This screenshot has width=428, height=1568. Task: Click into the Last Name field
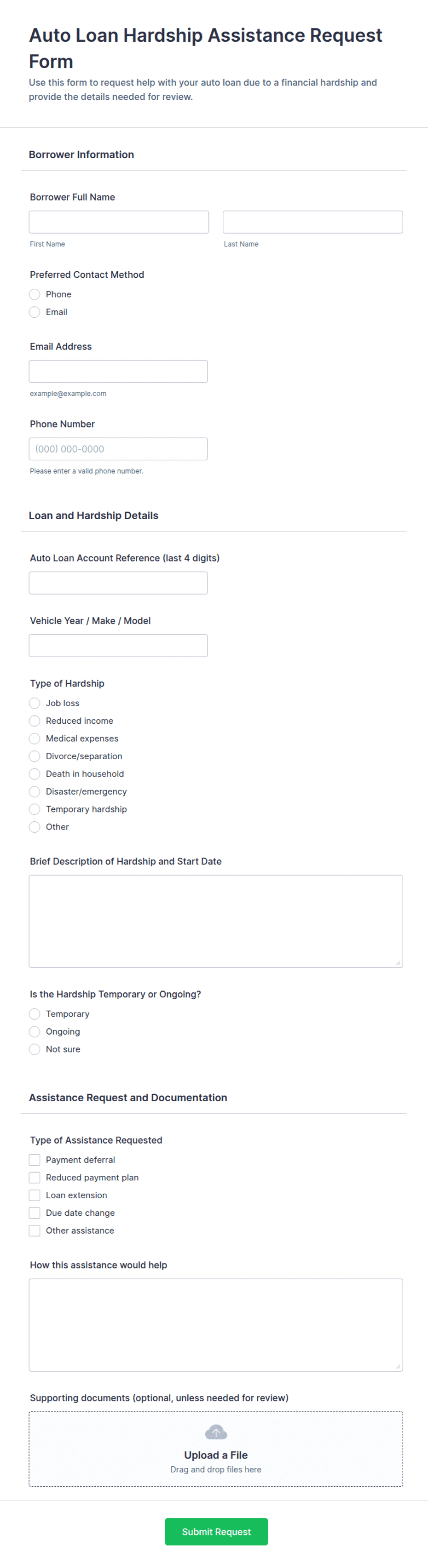coord(313,222)
